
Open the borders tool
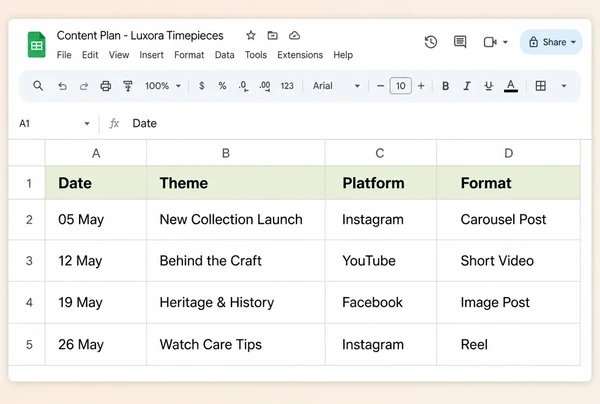(541, 86)
